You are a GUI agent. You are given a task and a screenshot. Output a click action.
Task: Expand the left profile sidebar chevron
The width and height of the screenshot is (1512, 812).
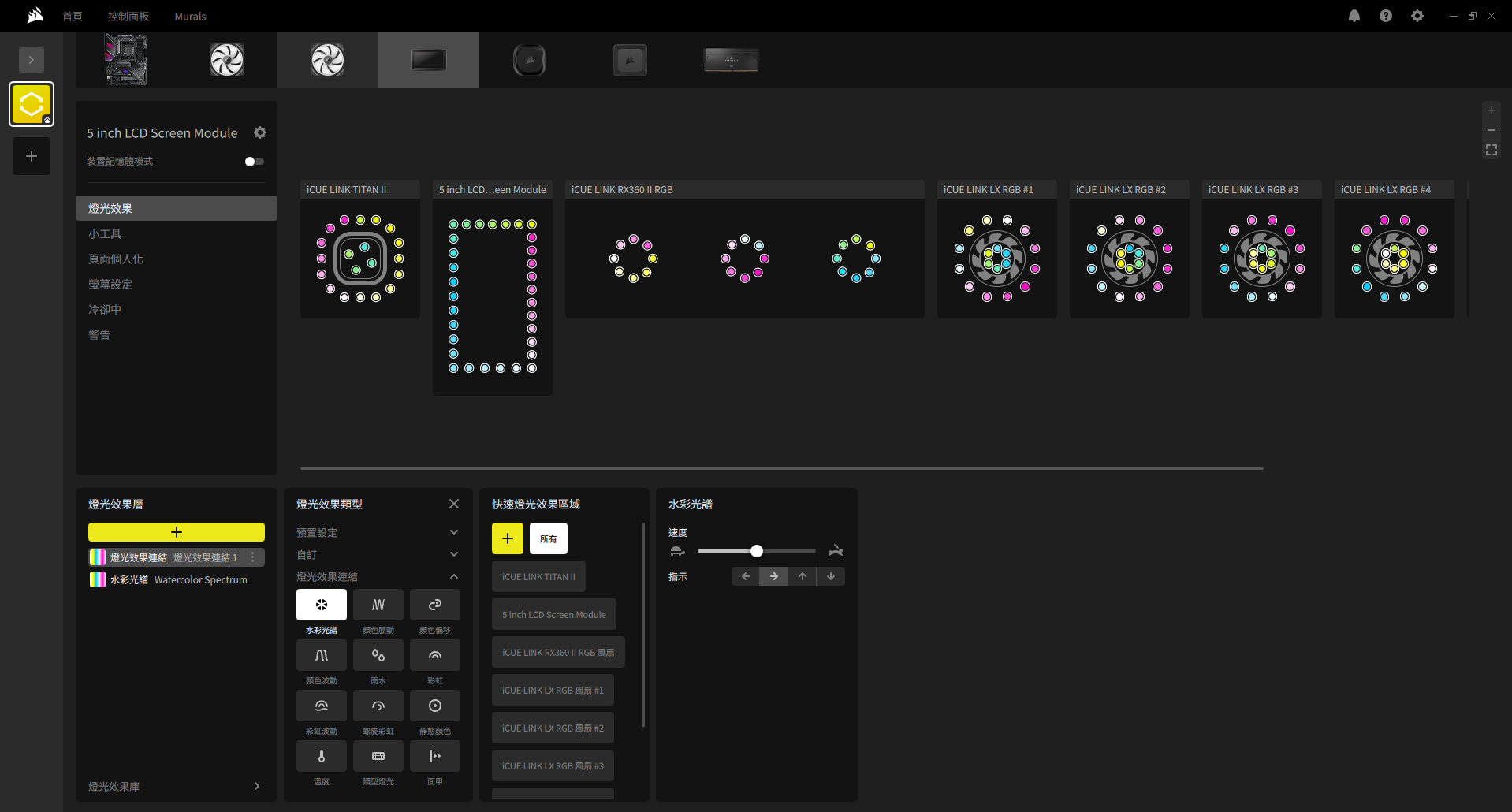(x=32, y=60)
